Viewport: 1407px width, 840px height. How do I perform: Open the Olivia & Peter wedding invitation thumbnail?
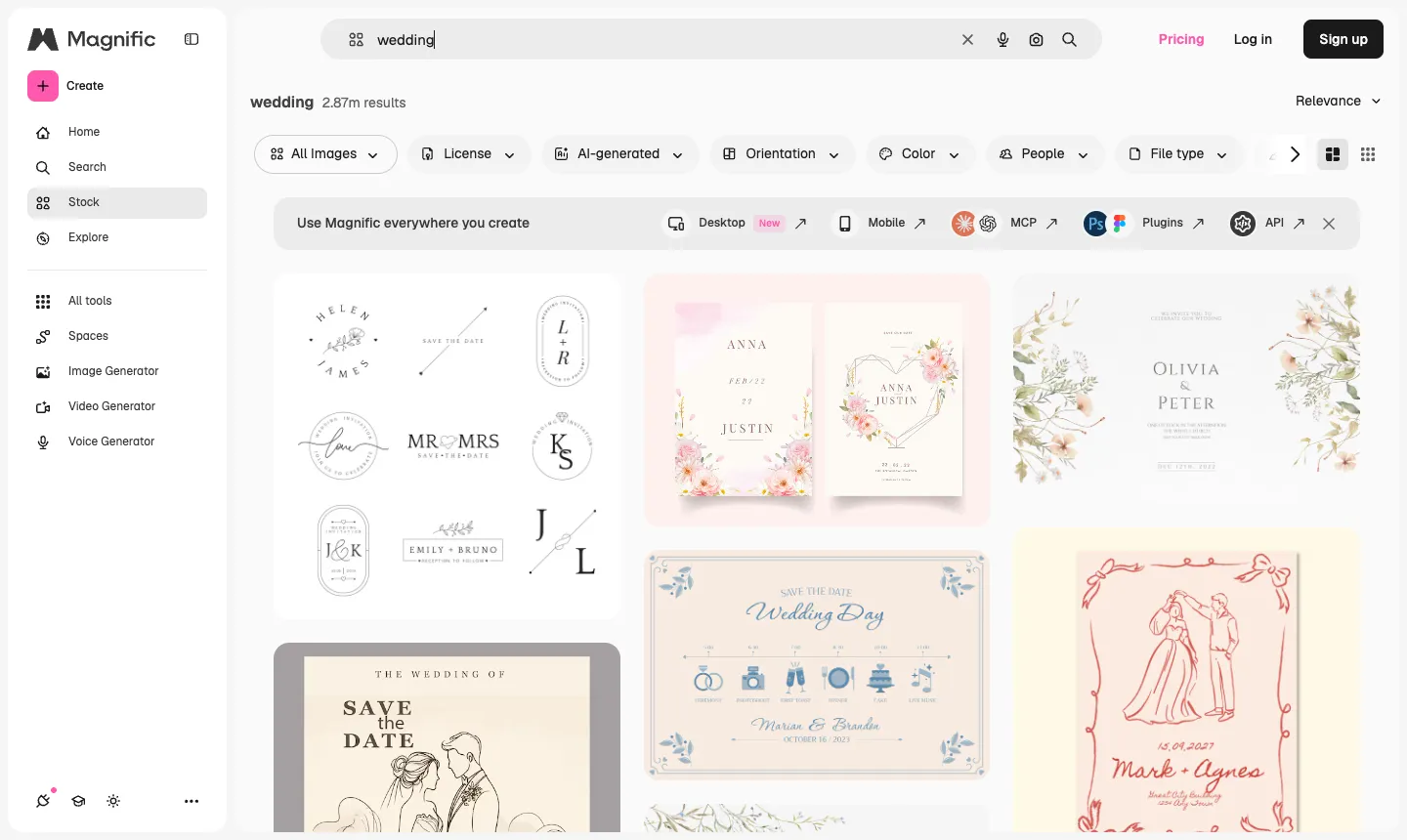click(x=1186, y=390)
